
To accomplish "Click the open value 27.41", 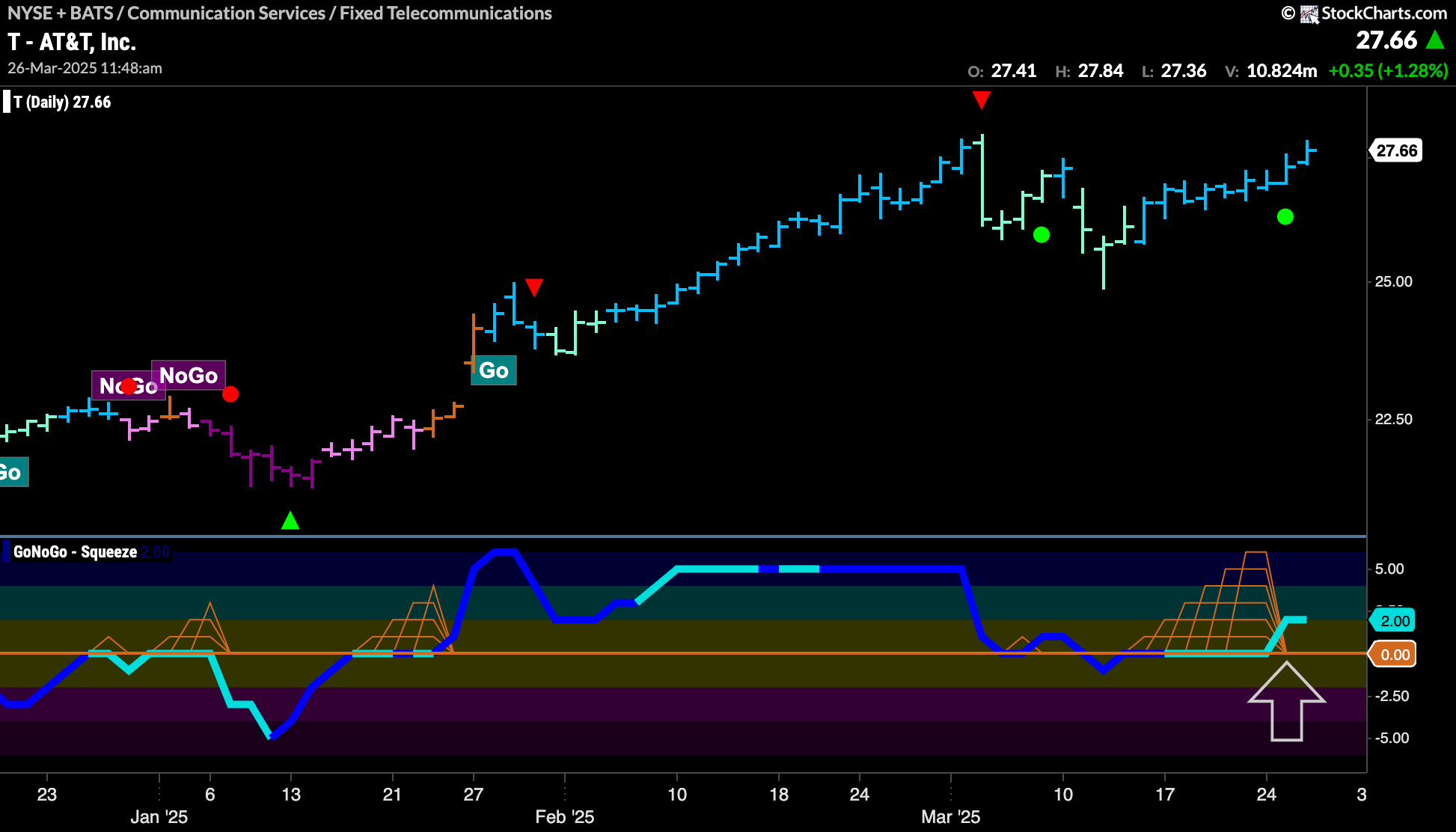I will (x=1014, y=71).
